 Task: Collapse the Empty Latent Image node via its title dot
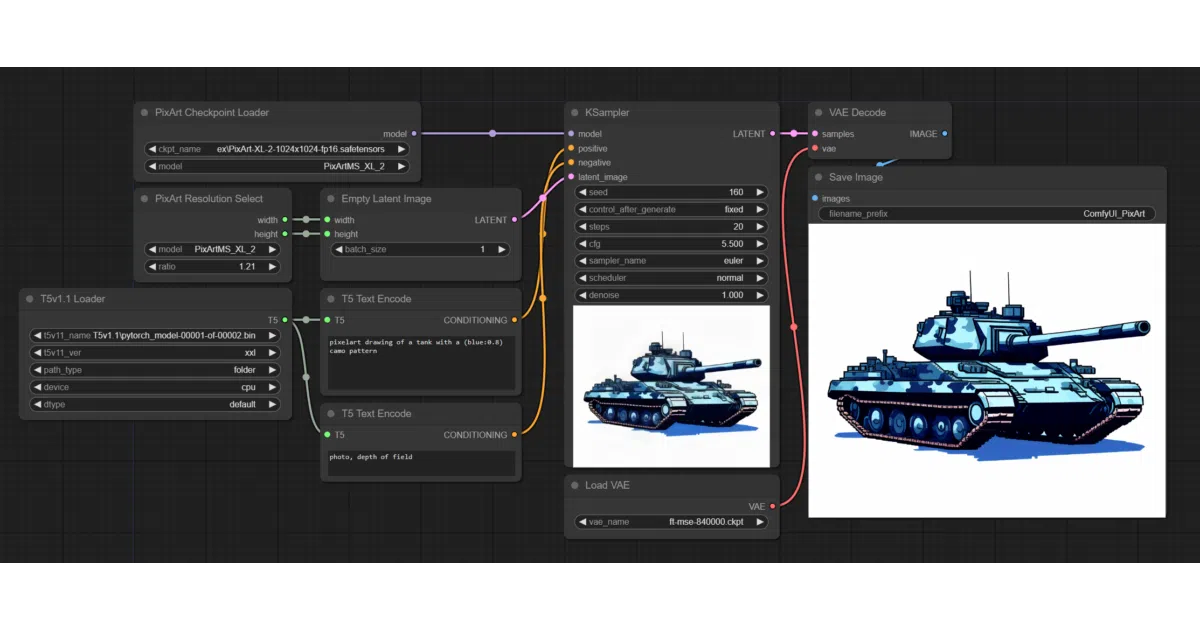click(331, 199)
